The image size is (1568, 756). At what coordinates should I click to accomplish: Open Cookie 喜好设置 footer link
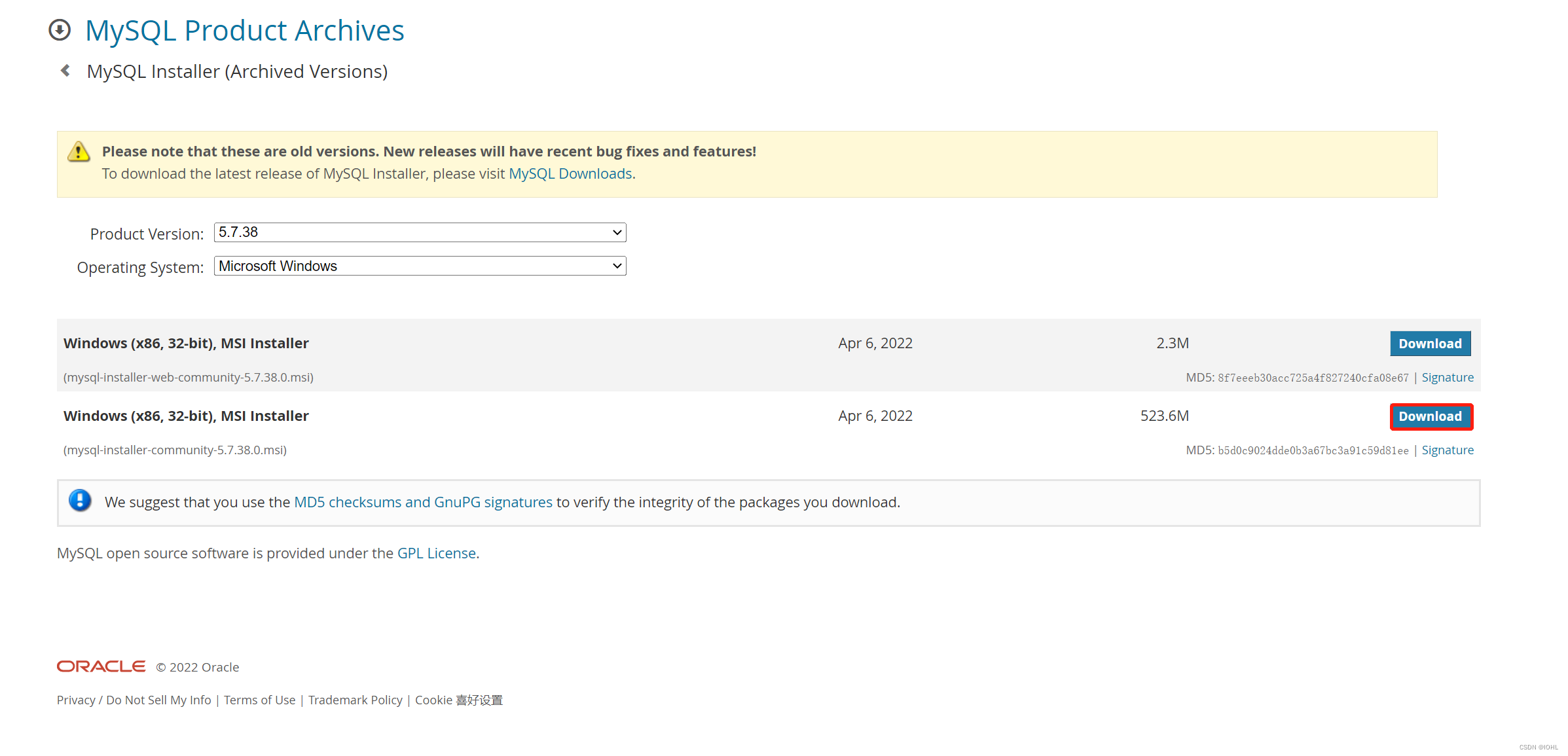pyautogui.click(x=459, y=700)
